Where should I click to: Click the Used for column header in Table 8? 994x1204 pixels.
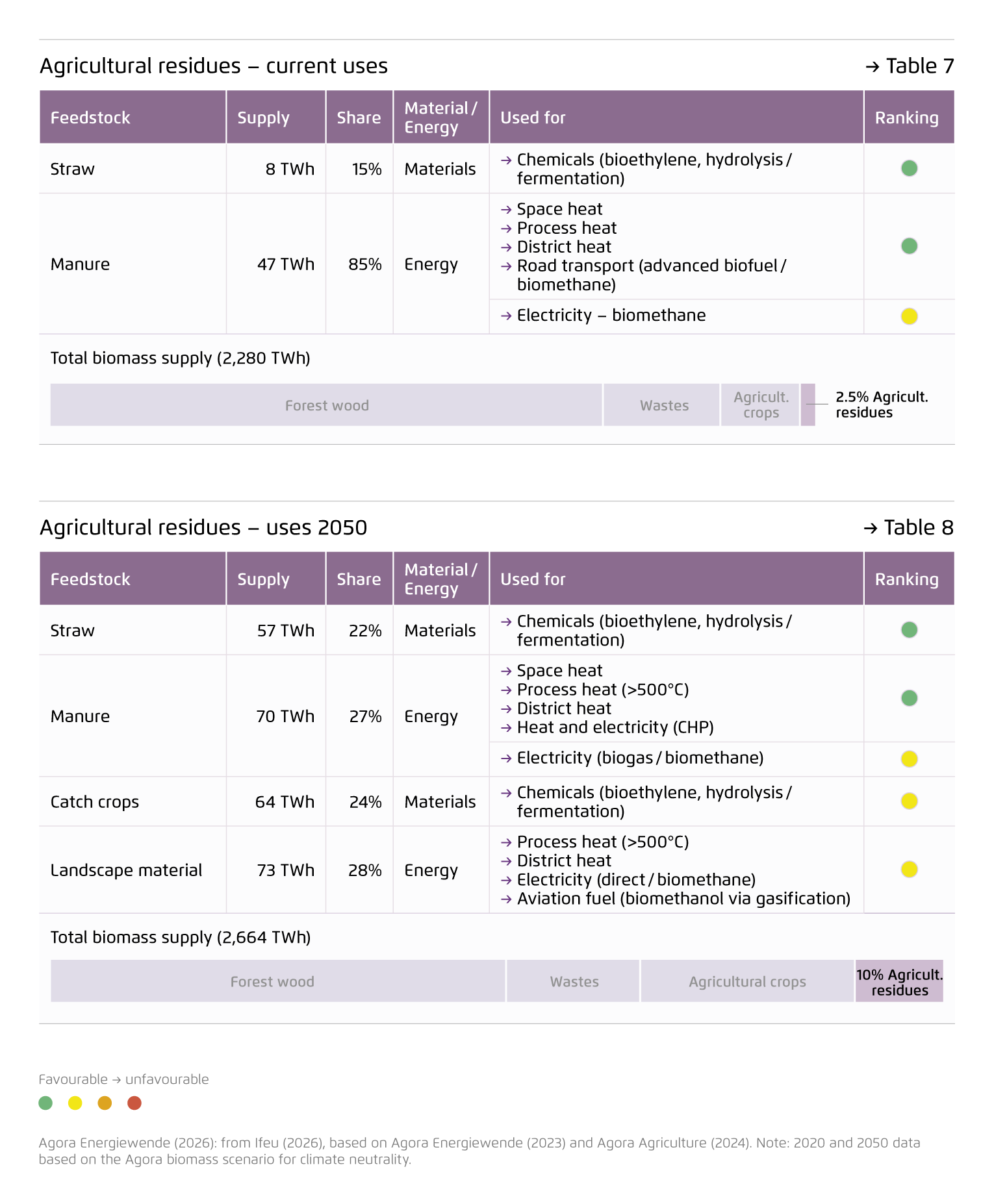click(x=676, y=579)
